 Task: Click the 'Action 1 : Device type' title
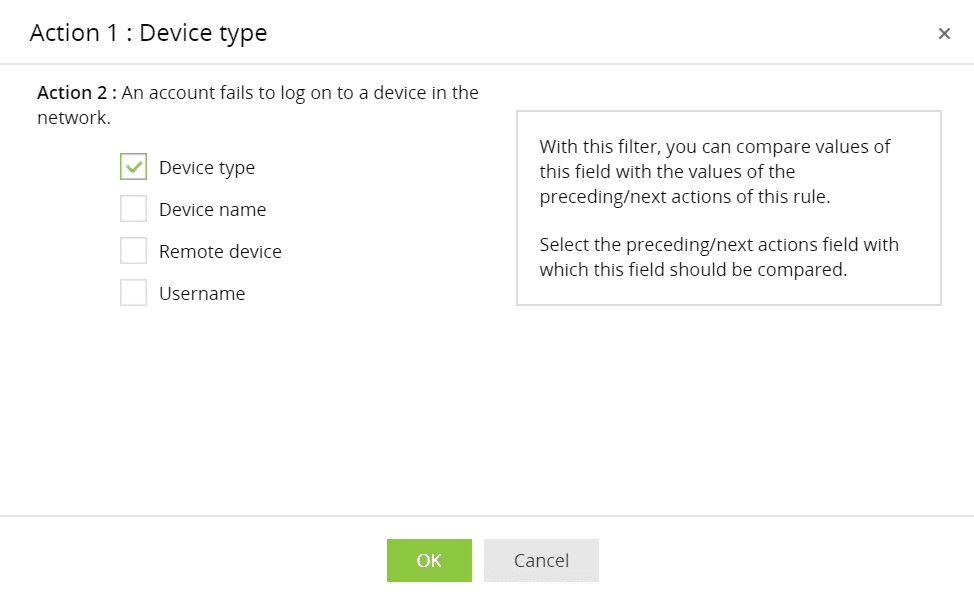coord(148,33)
